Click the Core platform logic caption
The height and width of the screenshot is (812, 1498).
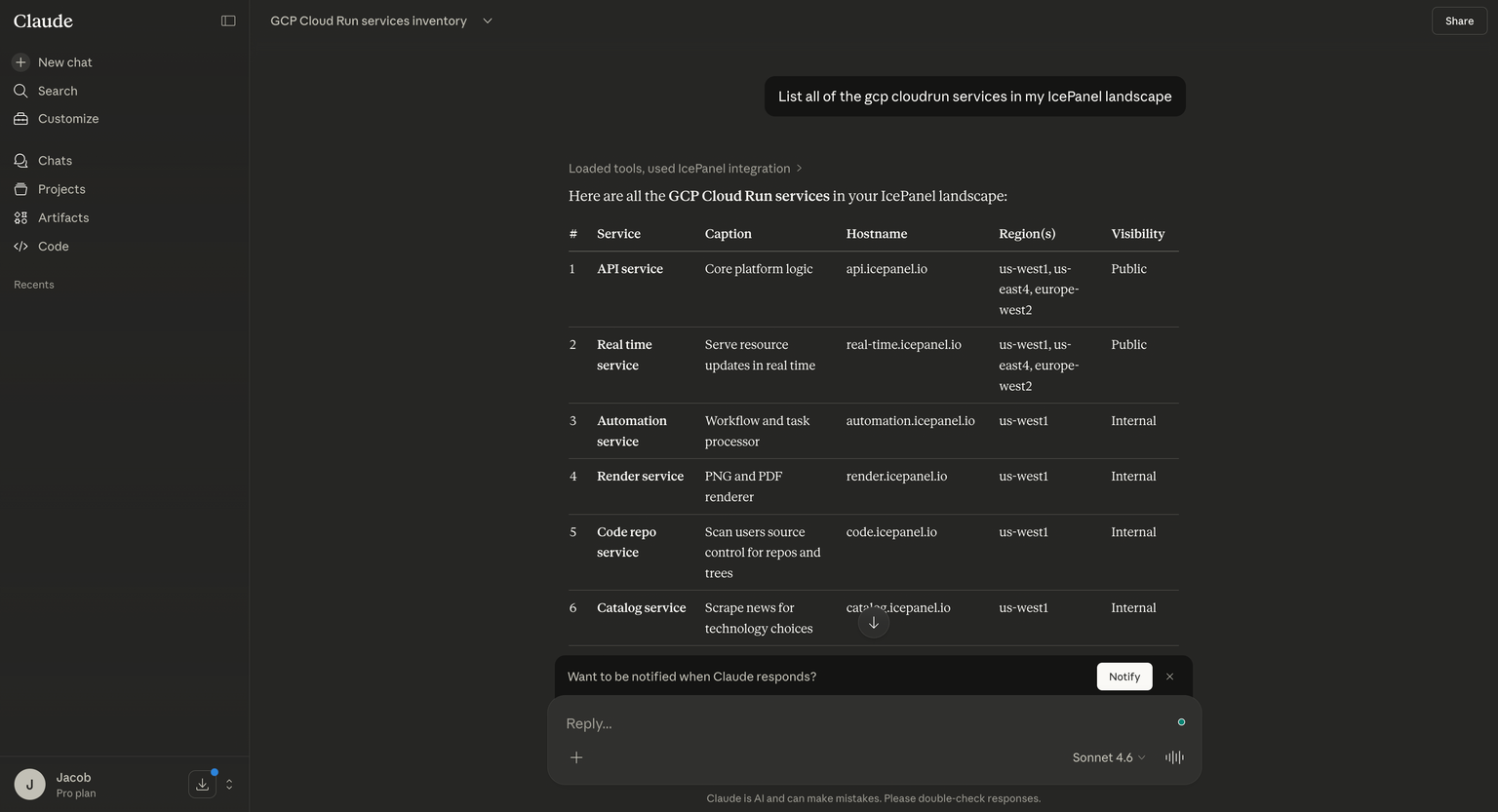(759, 269)
